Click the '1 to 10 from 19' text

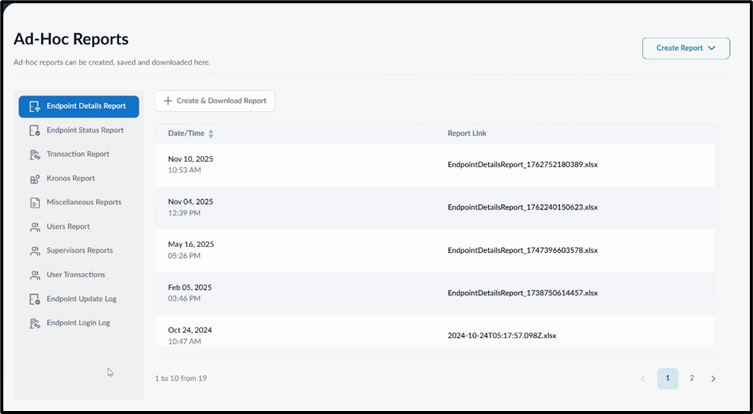click(x=181, y=378)
